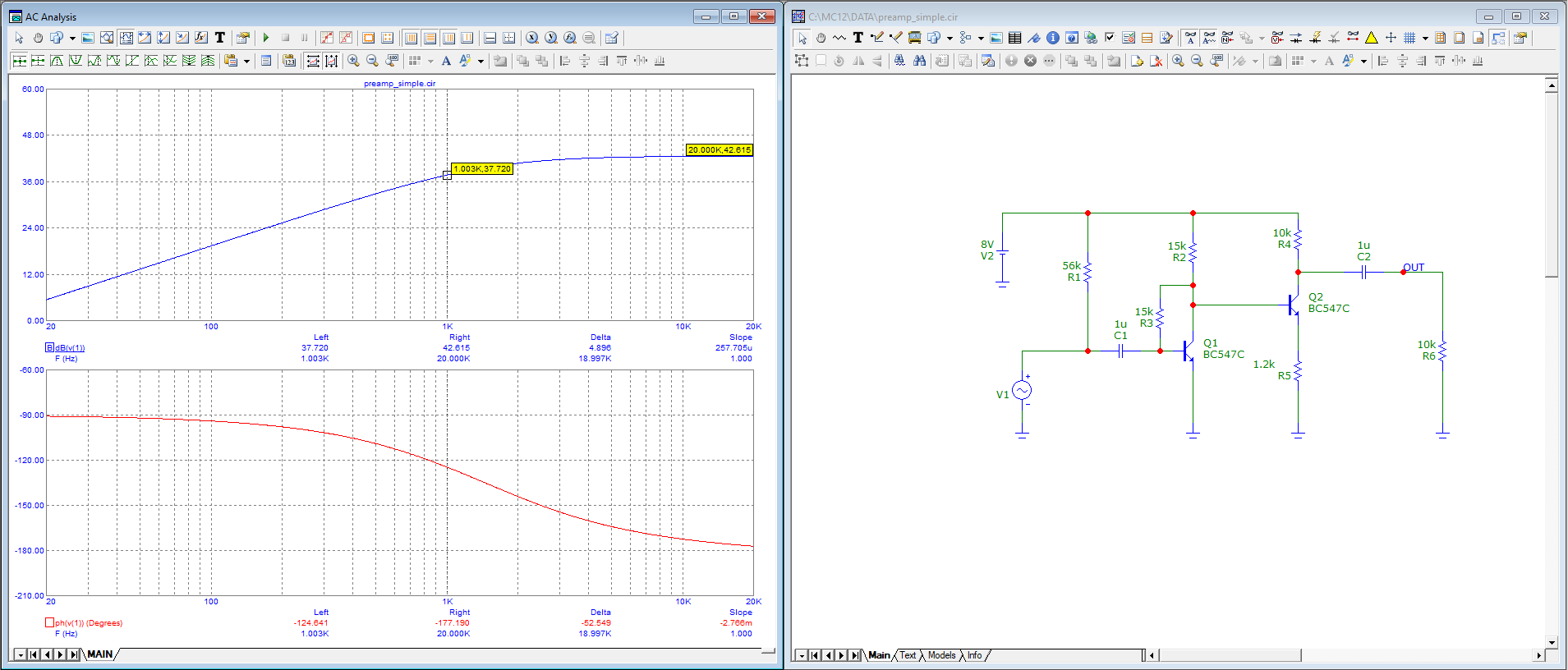Toggle the dB(v(1)) trace selector box
The image size is (1568, 670).
[x=49, y=347]
